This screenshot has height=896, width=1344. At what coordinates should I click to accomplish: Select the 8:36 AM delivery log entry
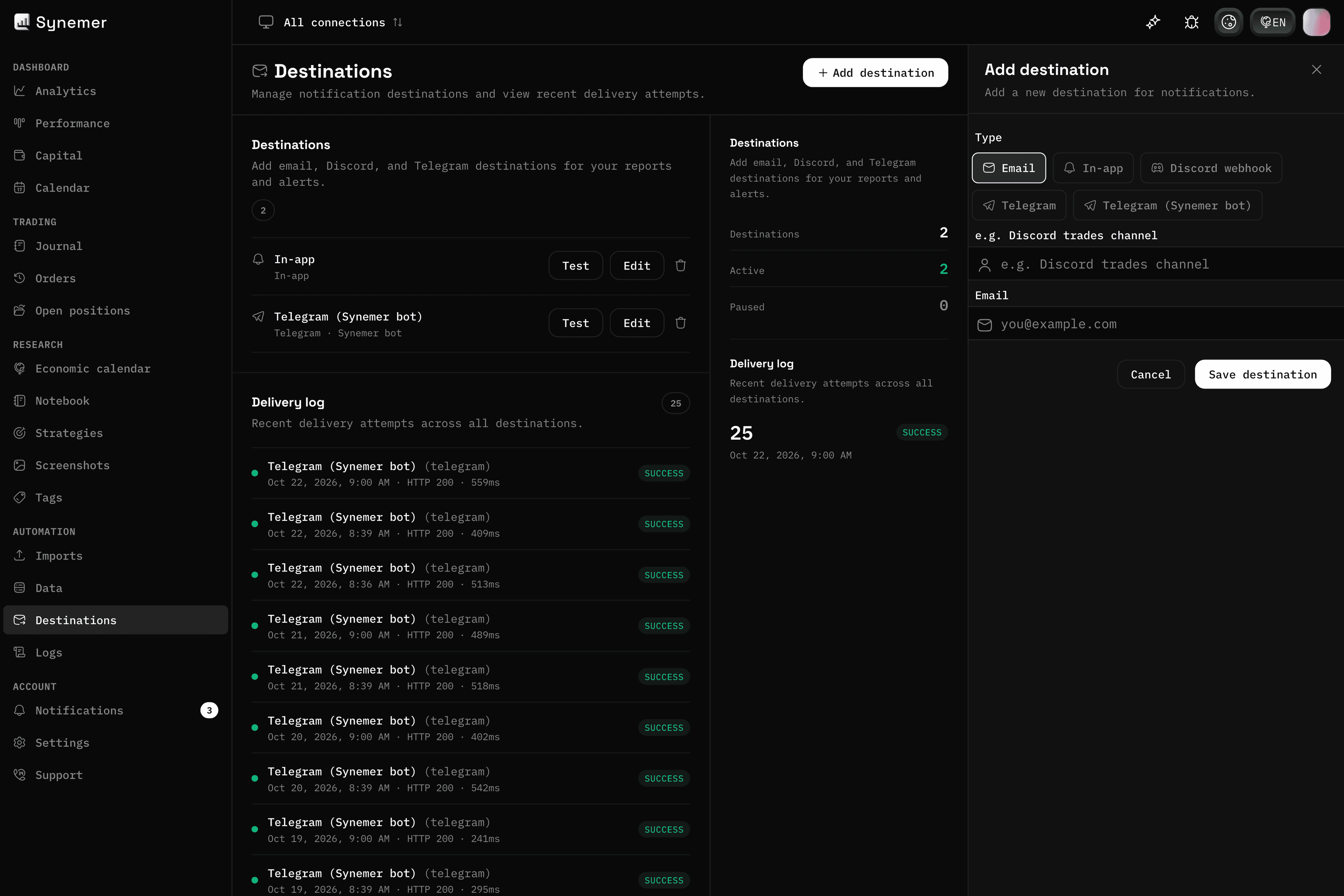(471, 575)
